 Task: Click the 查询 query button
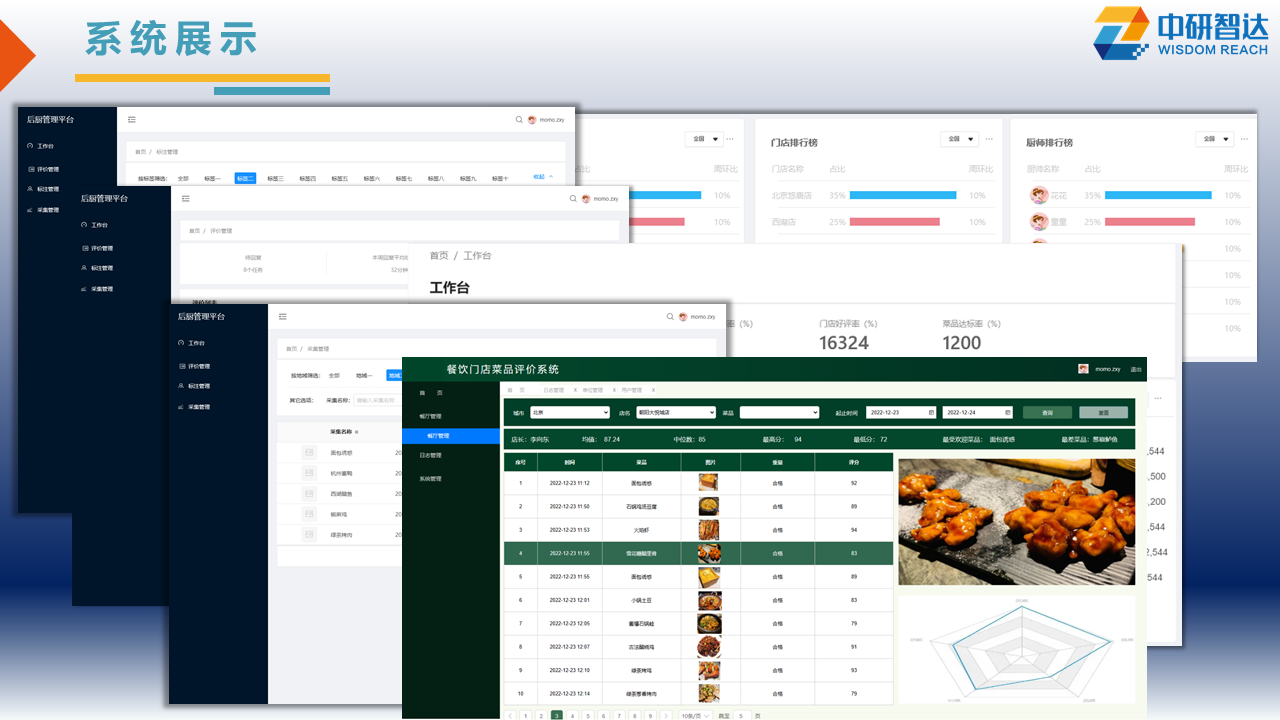pos(1046,412)
